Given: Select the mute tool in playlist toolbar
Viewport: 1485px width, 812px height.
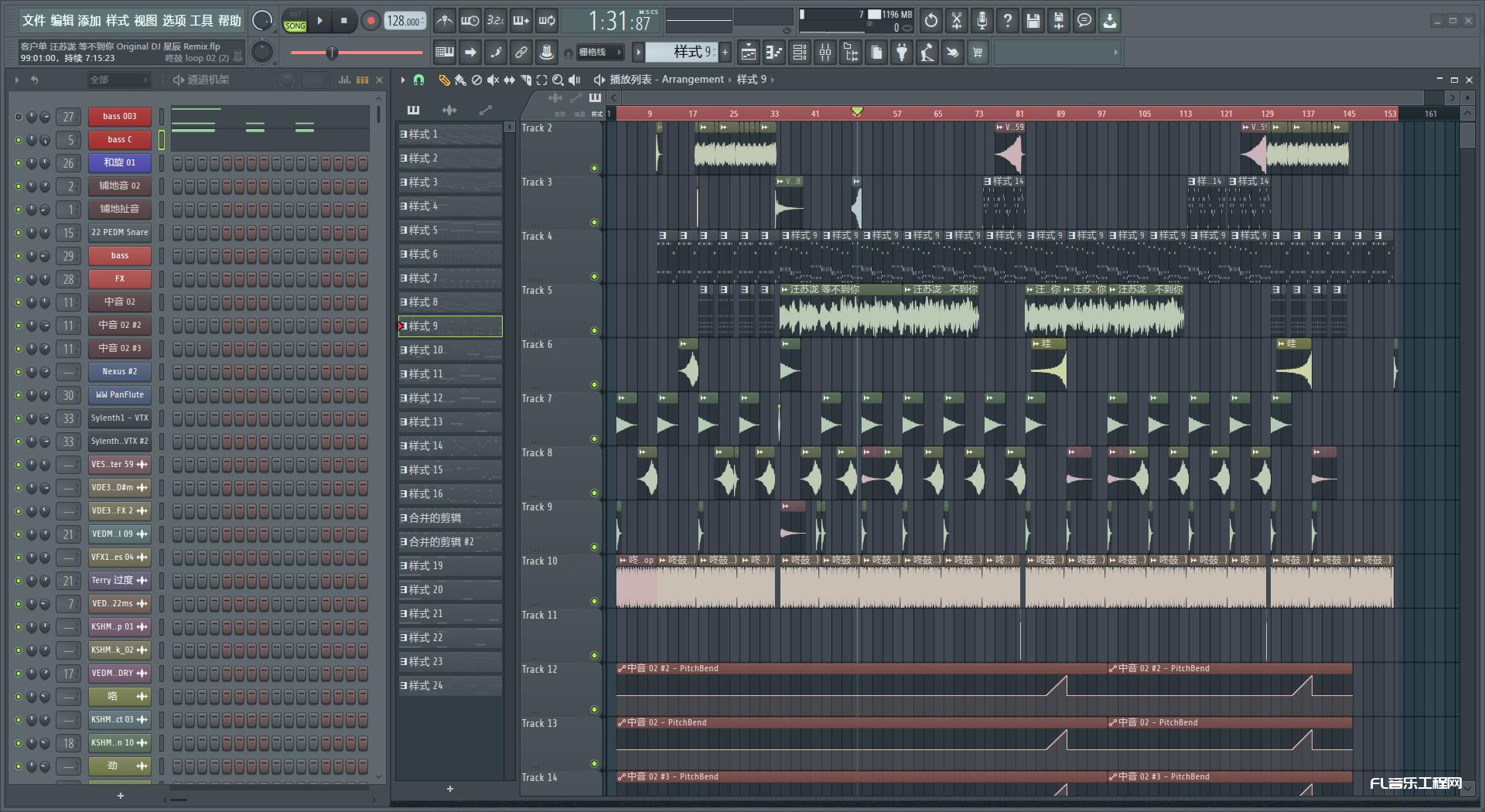Looking at the screenshot, I should (493, 80).
